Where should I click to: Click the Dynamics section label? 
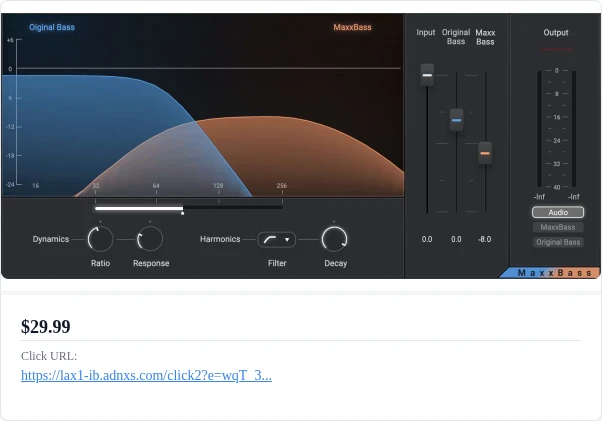point(51,239)
